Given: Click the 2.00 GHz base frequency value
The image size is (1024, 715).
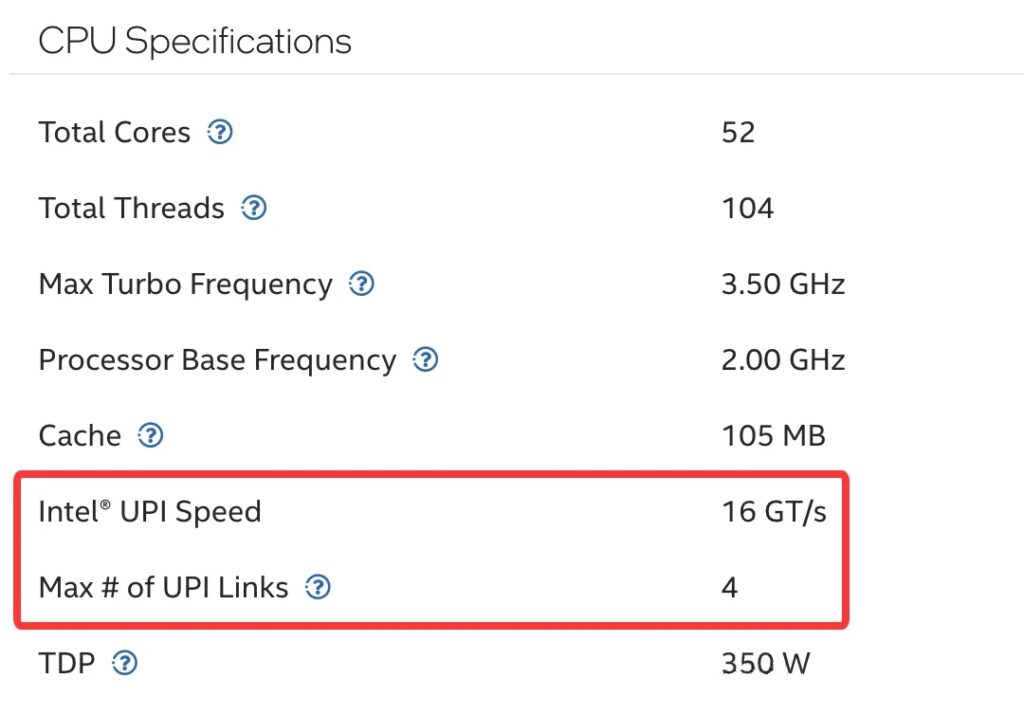Looking at the screenshot, I should tap(783, 360).
